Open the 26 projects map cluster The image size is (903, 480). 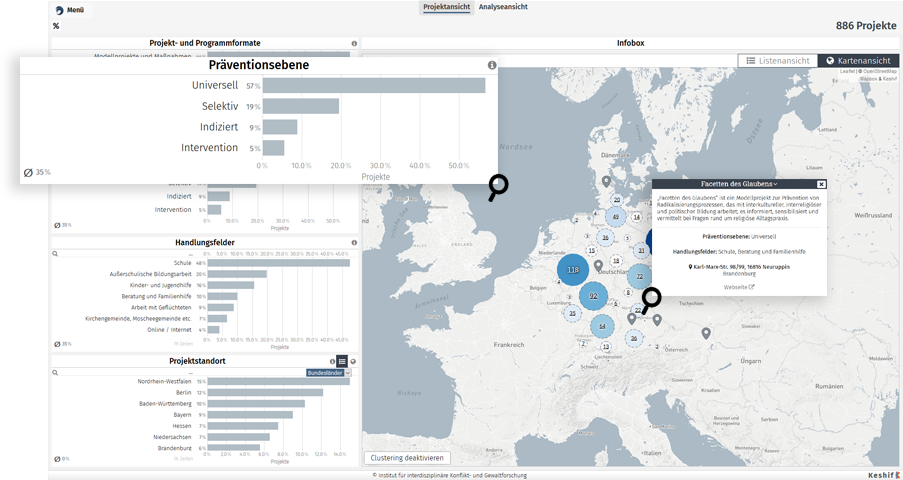coord(634,338)
